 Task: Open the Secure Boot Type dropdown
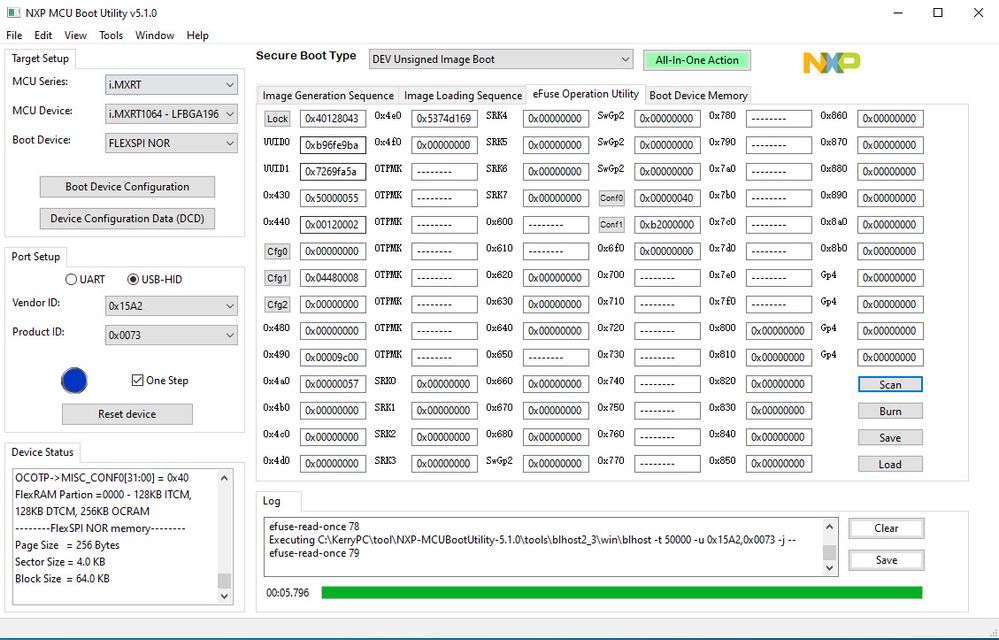[x=501, y=59]
